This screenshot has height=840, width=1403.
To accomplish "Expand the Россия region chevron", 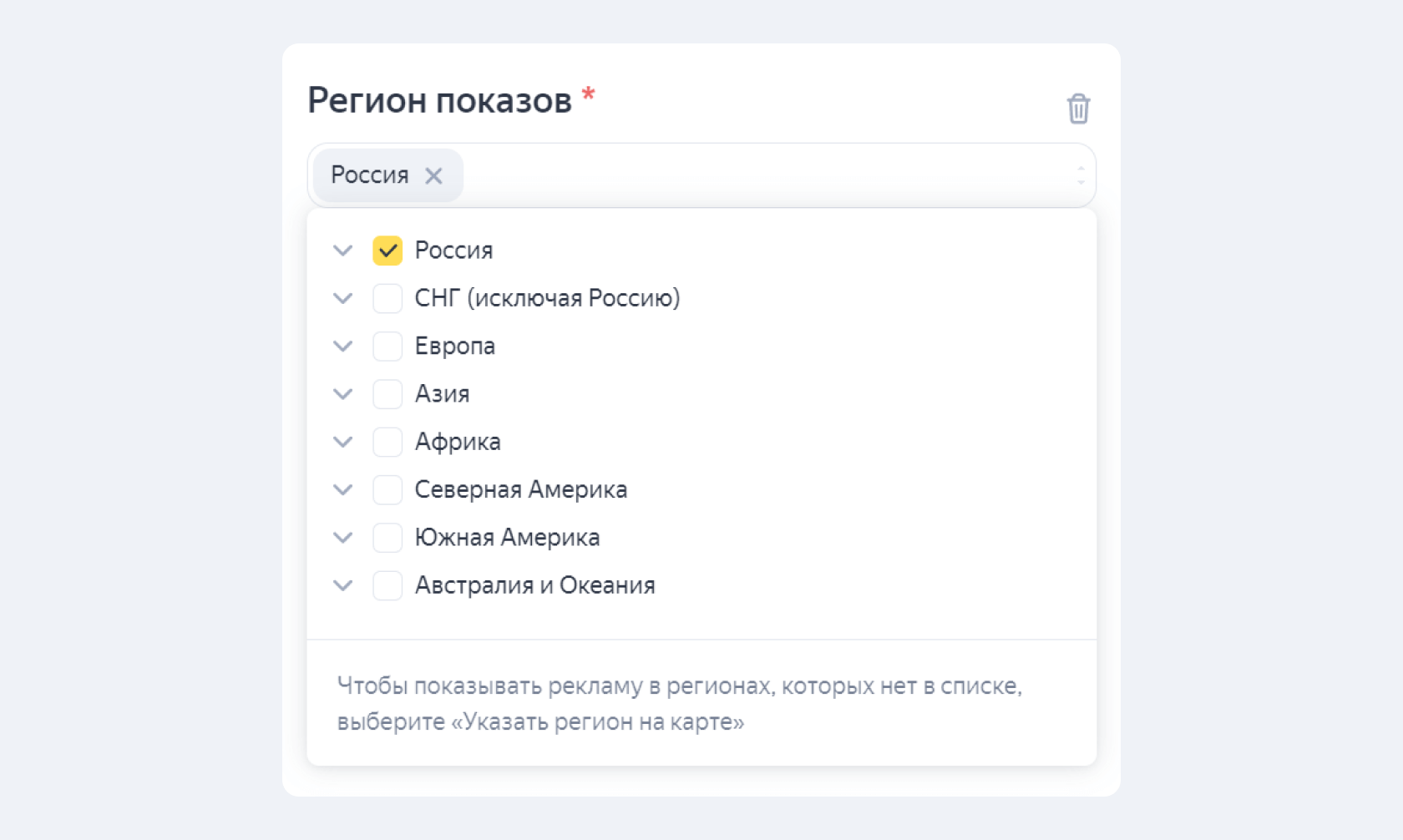I will pyautogui.click(x=342, y=250).
